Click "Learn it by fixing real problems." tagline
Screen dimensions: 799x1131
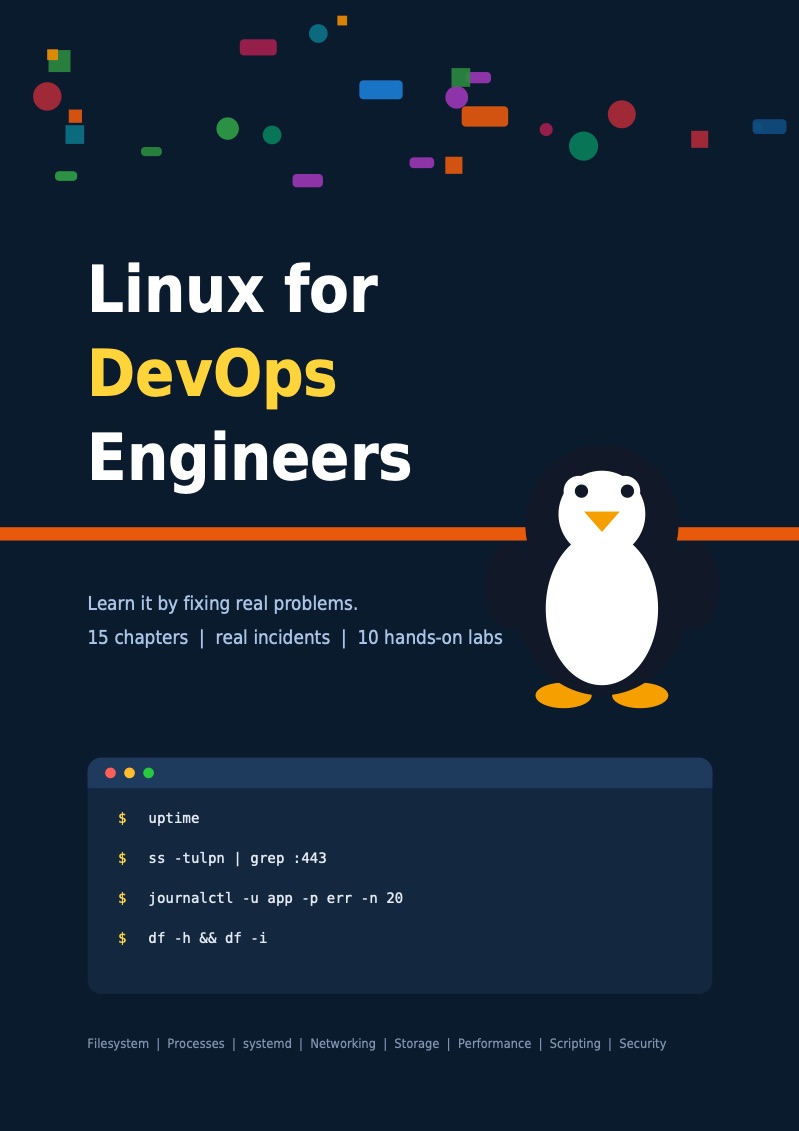pos(223,604)
